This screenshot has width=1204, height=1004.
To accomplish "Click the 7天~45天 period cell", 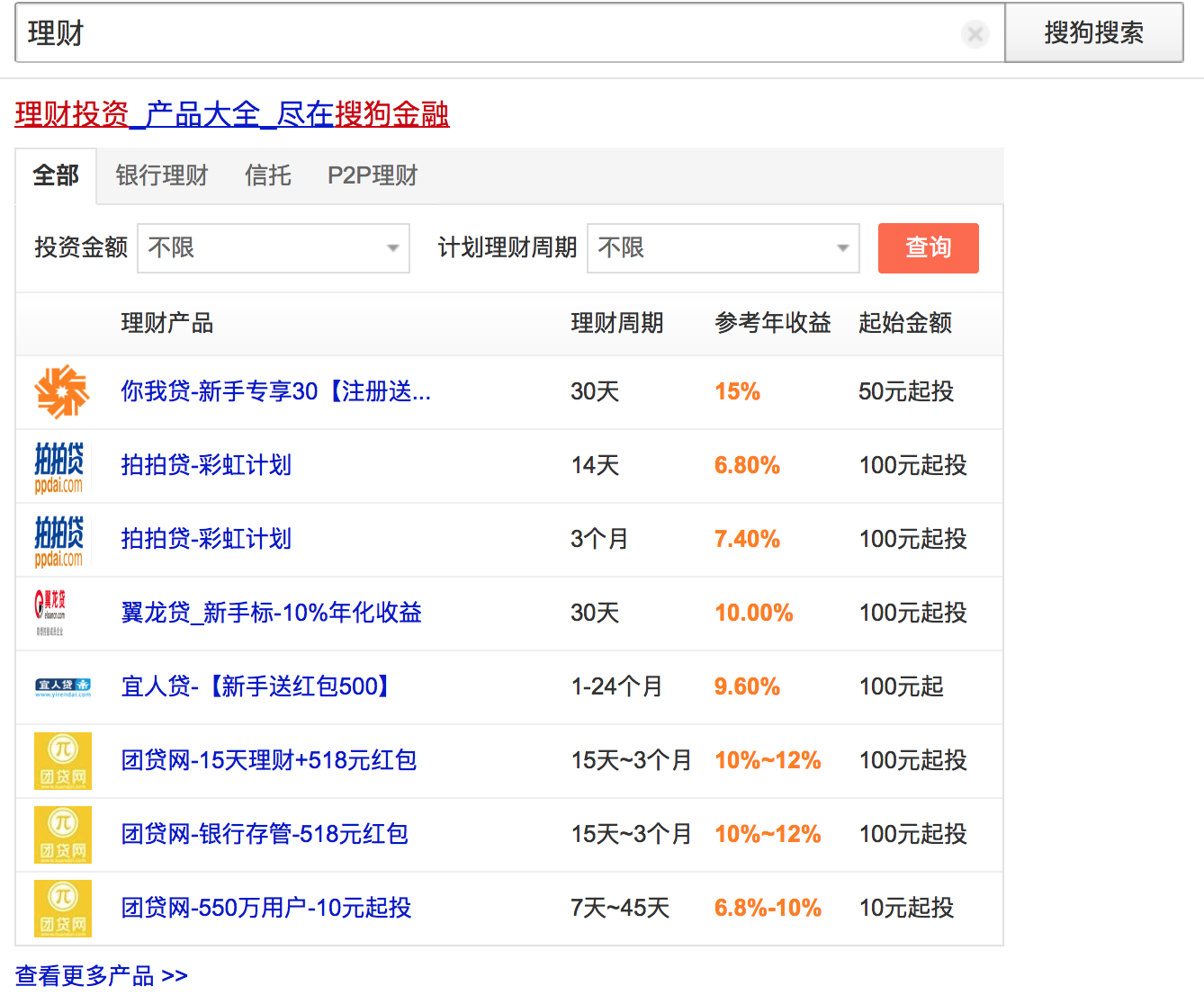I will pos(621,908).
